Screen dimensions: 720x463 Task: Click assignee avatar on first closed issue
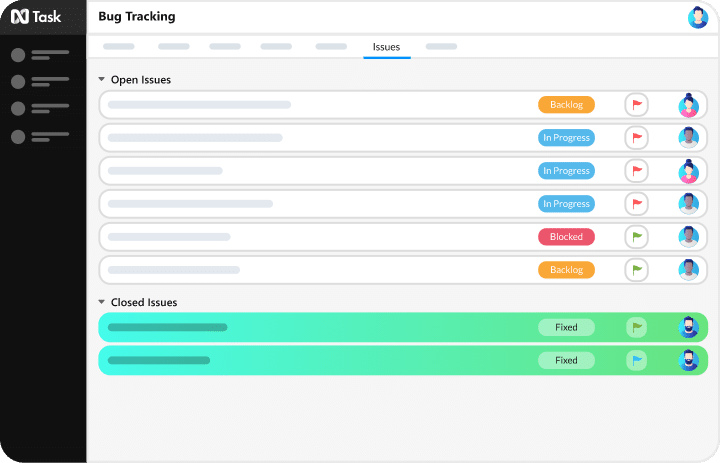click(688, 327)
